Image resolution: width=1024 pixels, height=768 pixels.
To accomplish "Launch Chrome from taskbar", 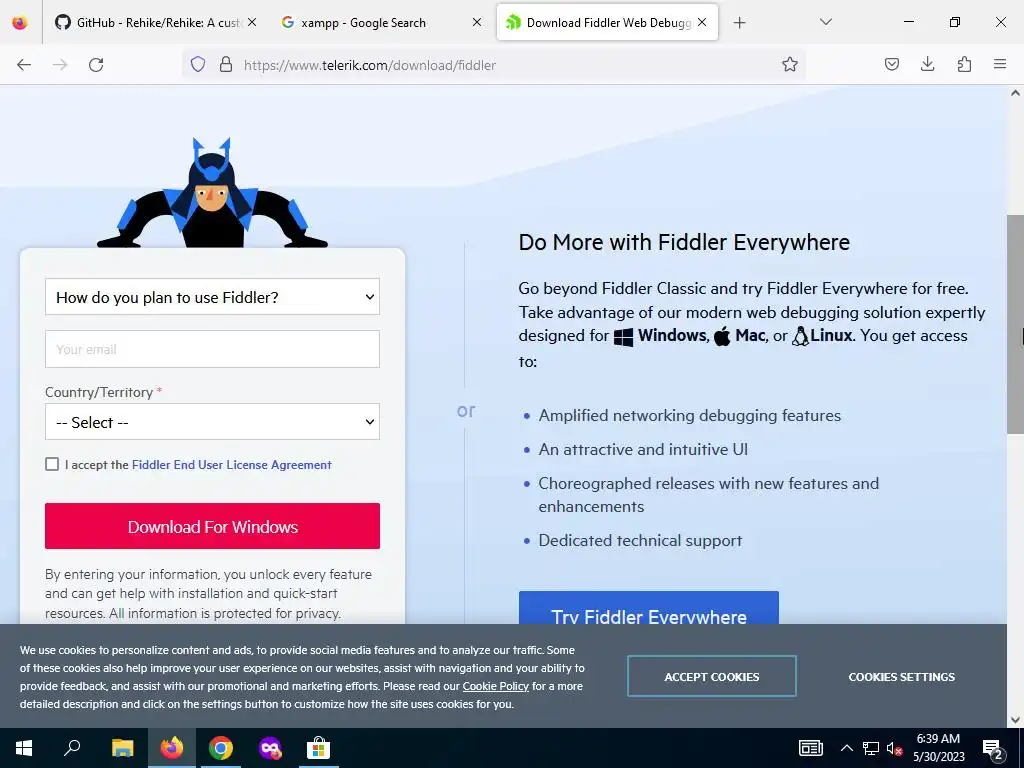I will 221,748.
